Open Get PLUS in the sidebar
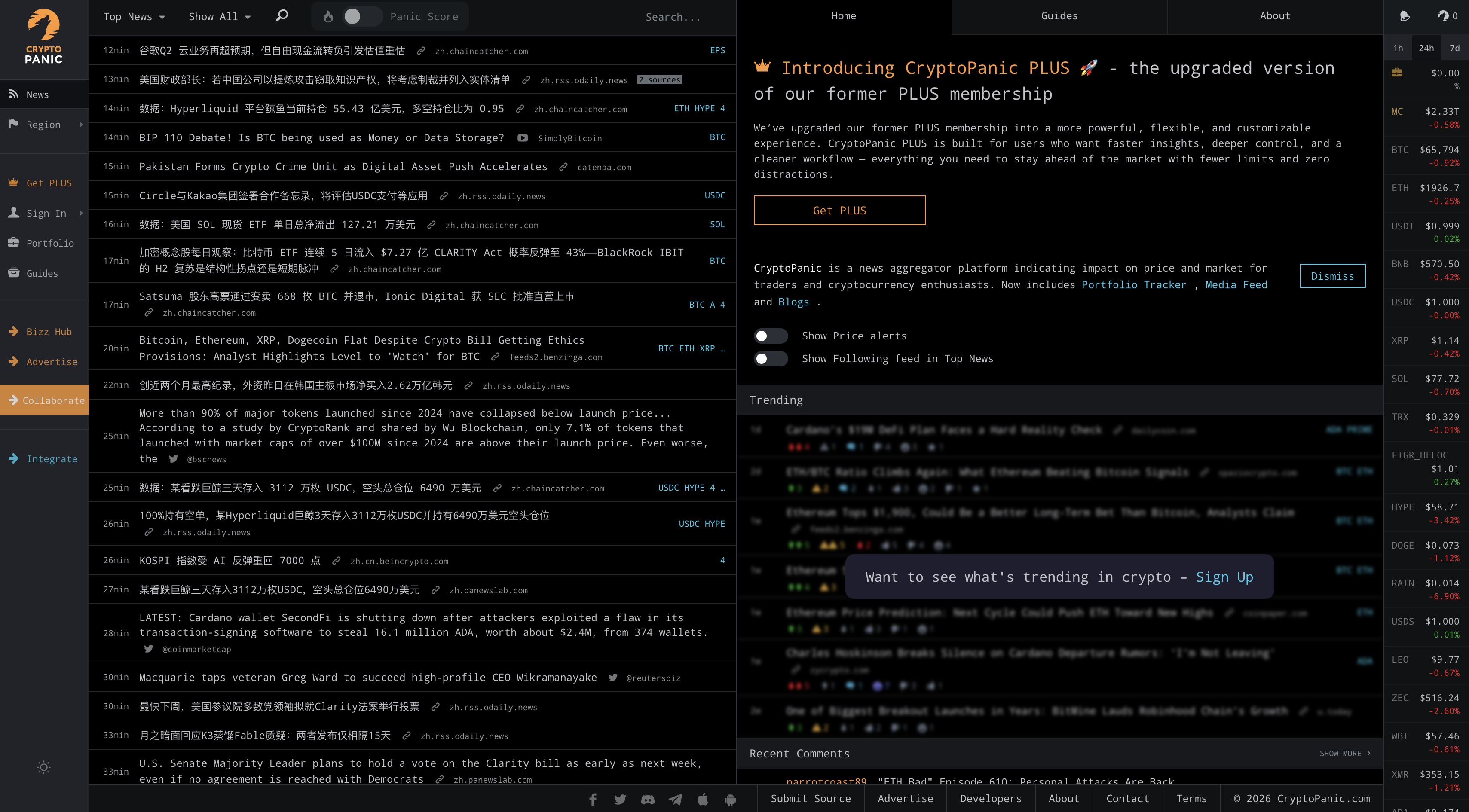The width and height of the screenshot is (1469, 812). (44, 183)
